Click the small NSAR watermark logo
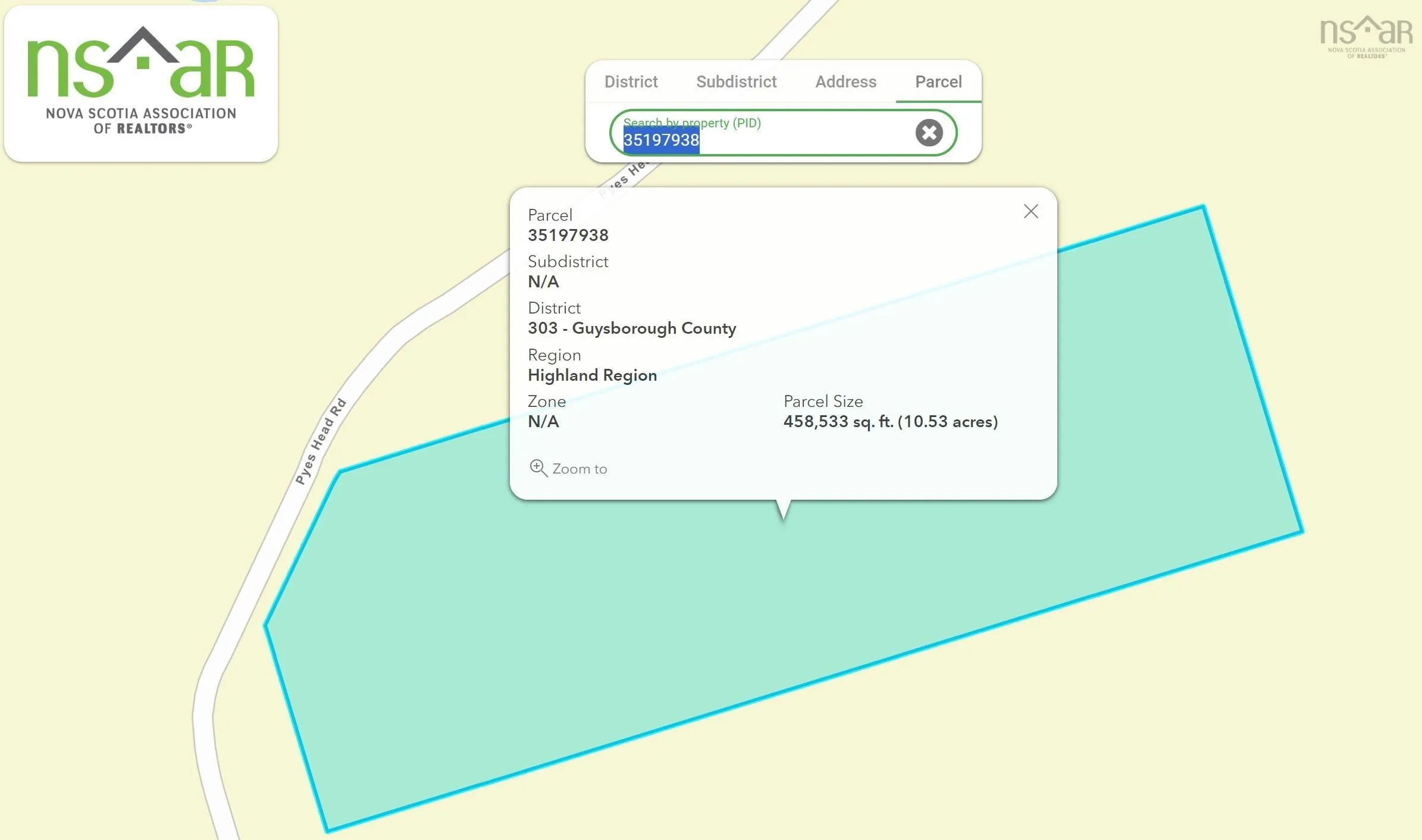The width and height of the screenshot is (1422, 840). [1366, 37]
